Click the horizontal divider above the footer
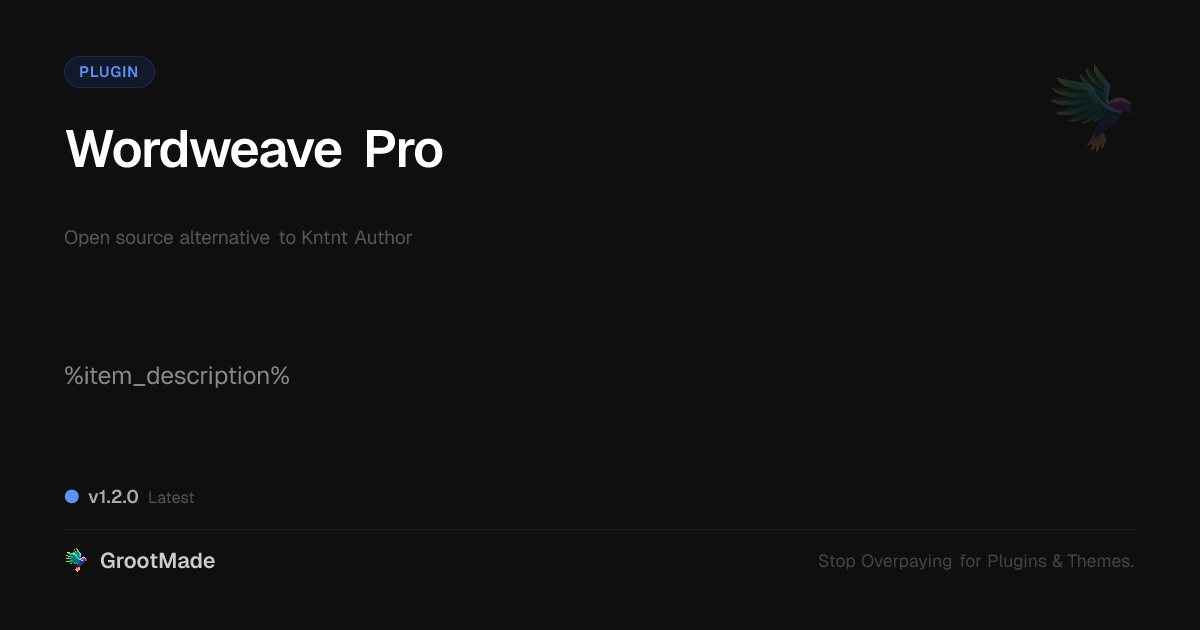Image resolution: width=1200 pixels, height=630 pixels. point(600,529)
